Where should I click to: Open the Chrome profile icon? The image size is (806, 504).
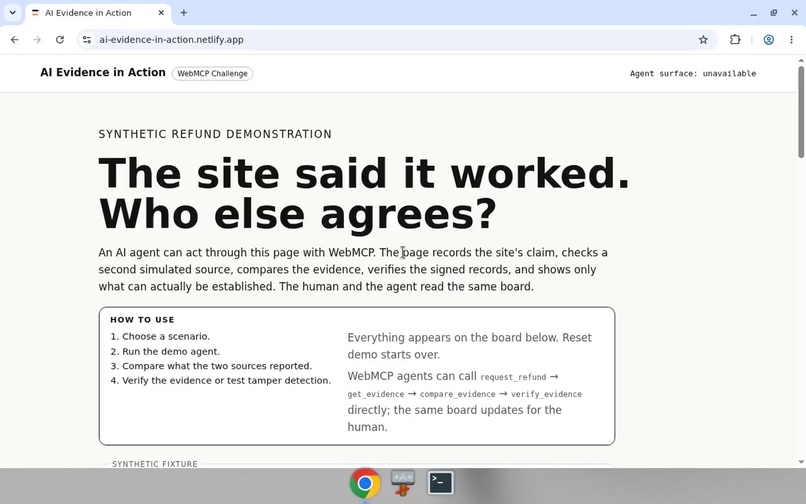click(x=768, y=40)
